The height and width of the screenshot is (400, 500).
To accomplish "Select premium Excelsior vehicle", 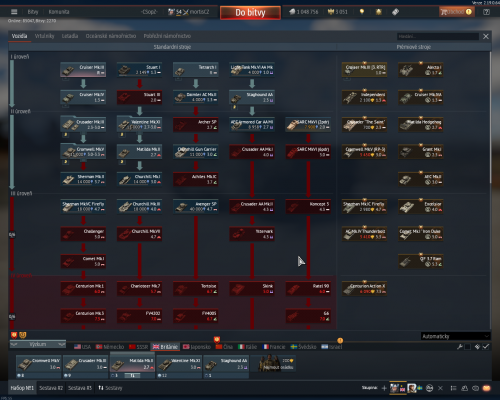I will click(x=421, y=206).
